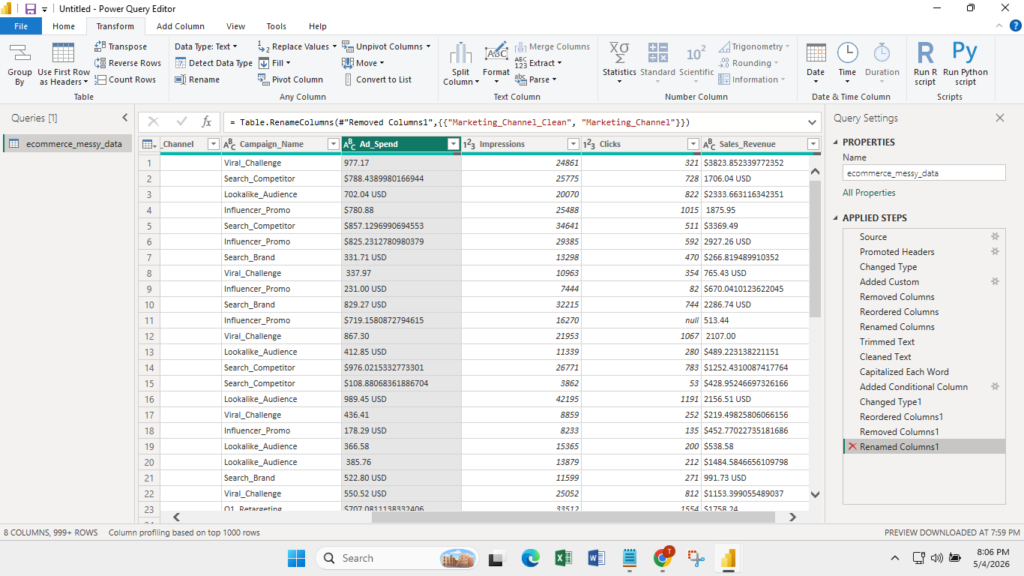The image size is (1024, 576).
Task: Switch to the Help tab
Action: [317, 26]
